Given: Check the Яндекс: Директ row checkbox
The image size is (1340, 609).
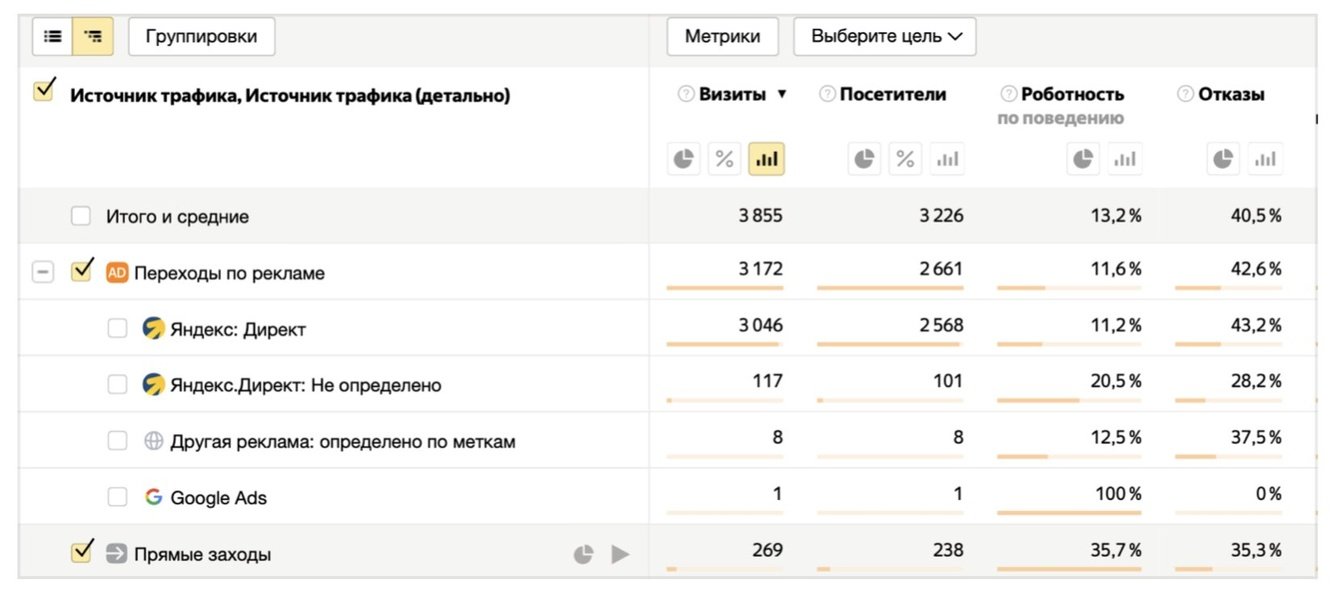Looking at the screenshot, I should pos(118,328).
